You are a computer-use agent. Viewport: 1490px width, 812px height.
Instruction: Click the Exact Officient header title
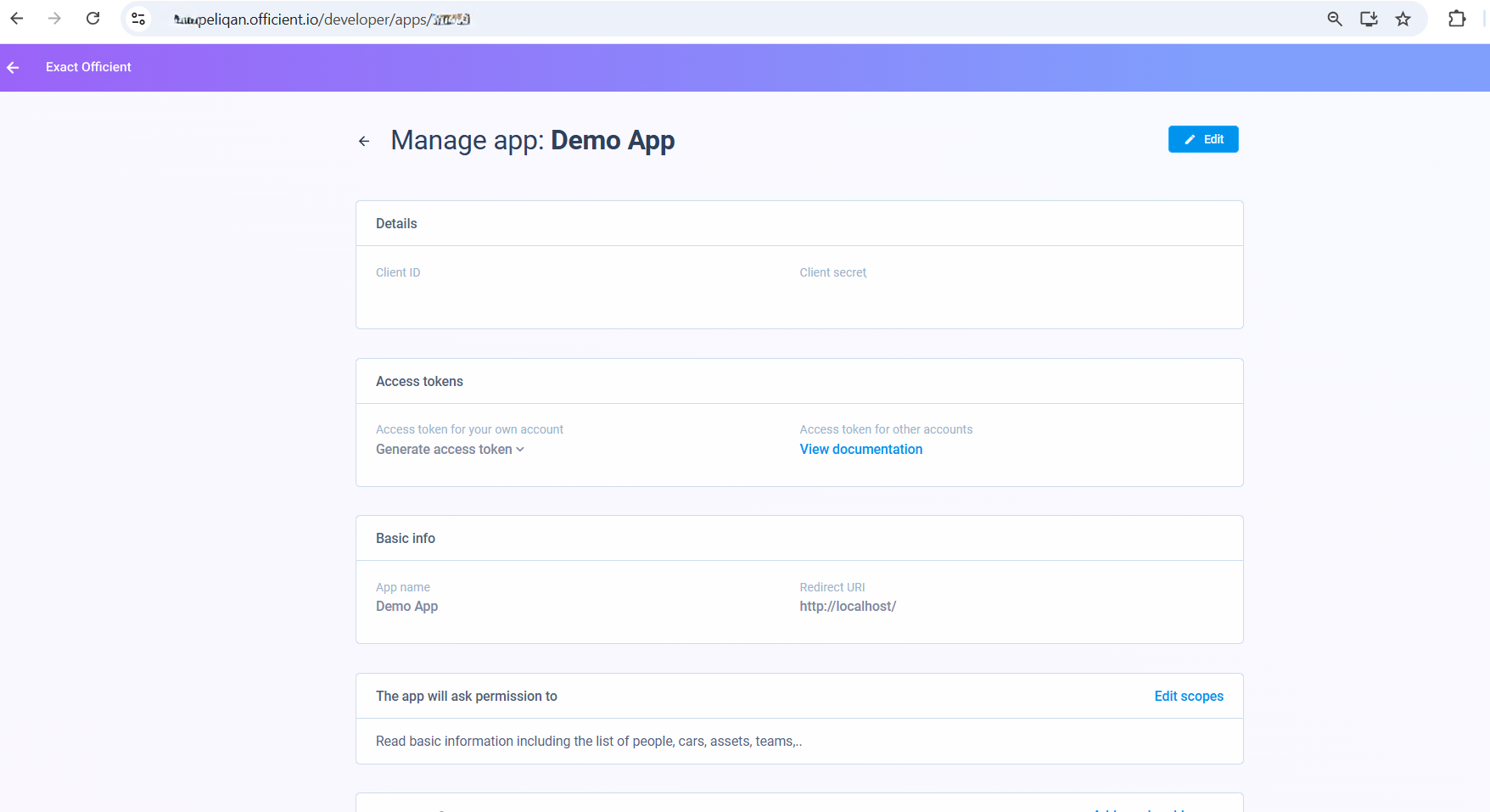click(88, 67)
